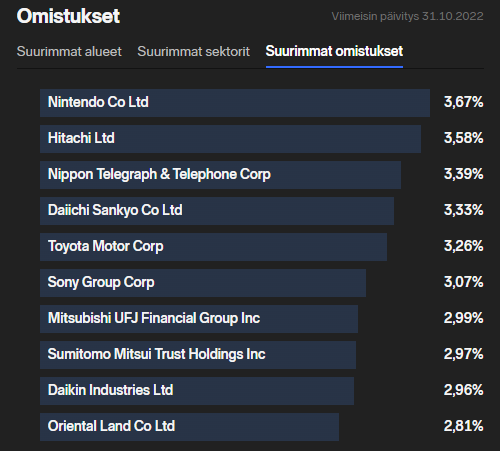Click the 2,99% value for Mitsubishi UFJ
Viewport: 500px width, 451px height.
[x=463, y=318]
